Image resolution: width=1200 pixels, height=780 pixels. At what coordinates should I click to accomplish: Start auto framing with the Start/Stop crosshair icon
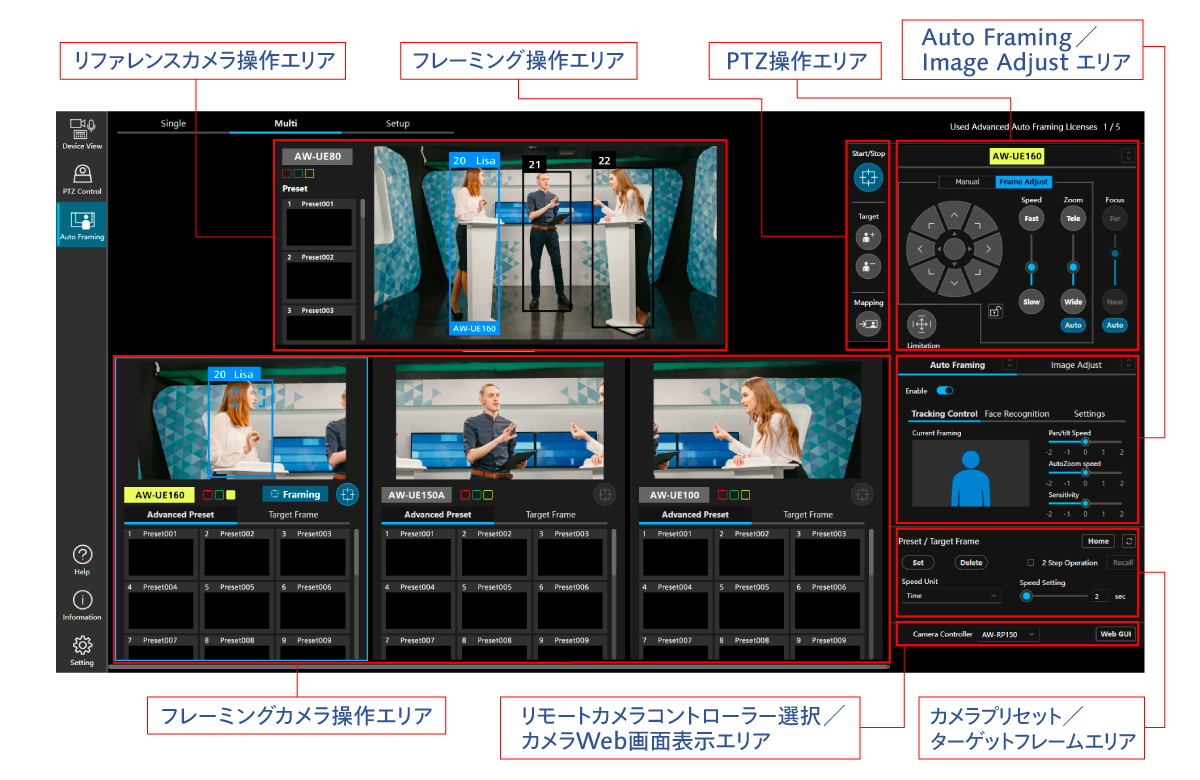click(868, 178)
